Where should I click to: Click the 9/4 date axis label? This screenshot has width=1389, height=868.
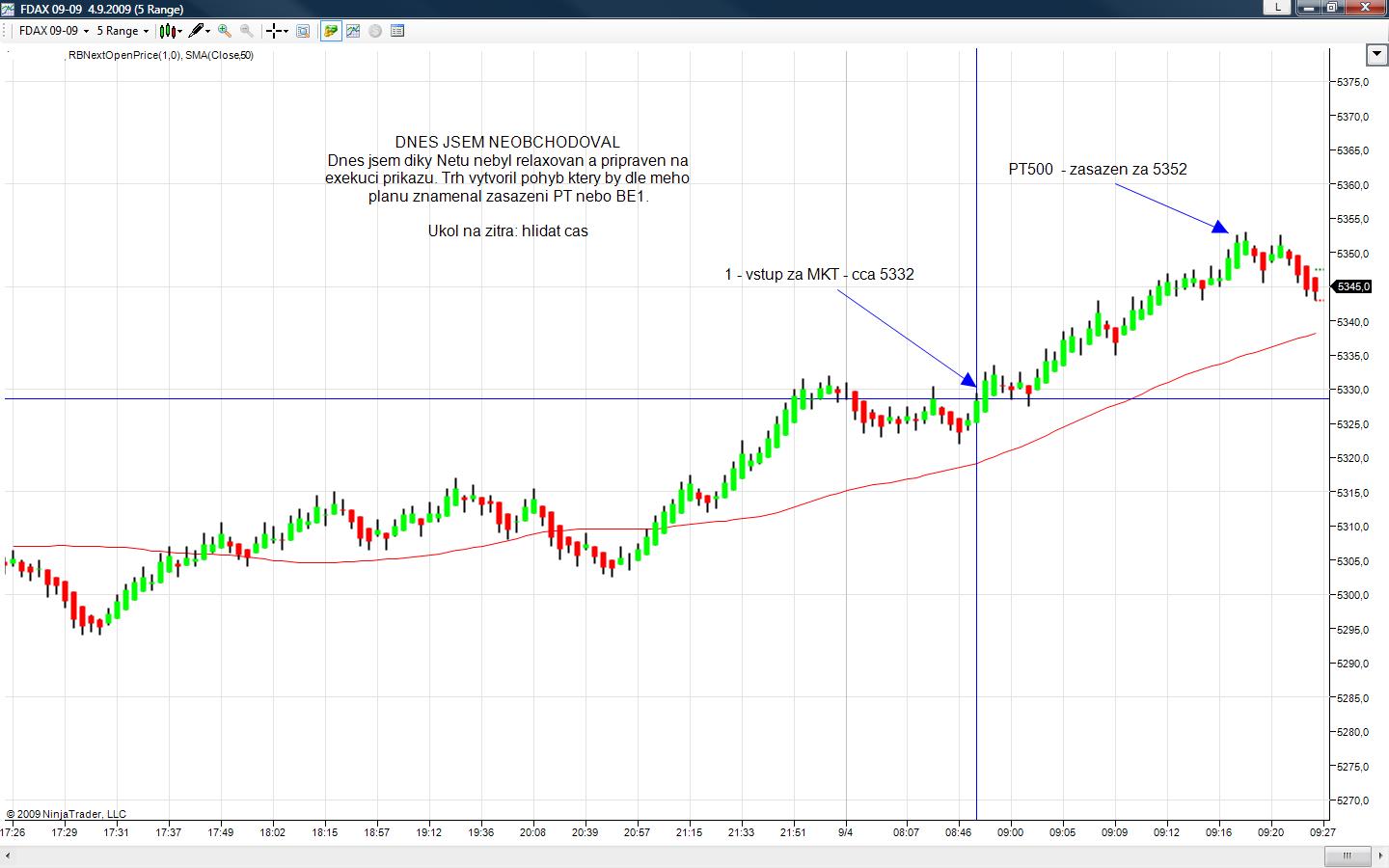point(846,832)
